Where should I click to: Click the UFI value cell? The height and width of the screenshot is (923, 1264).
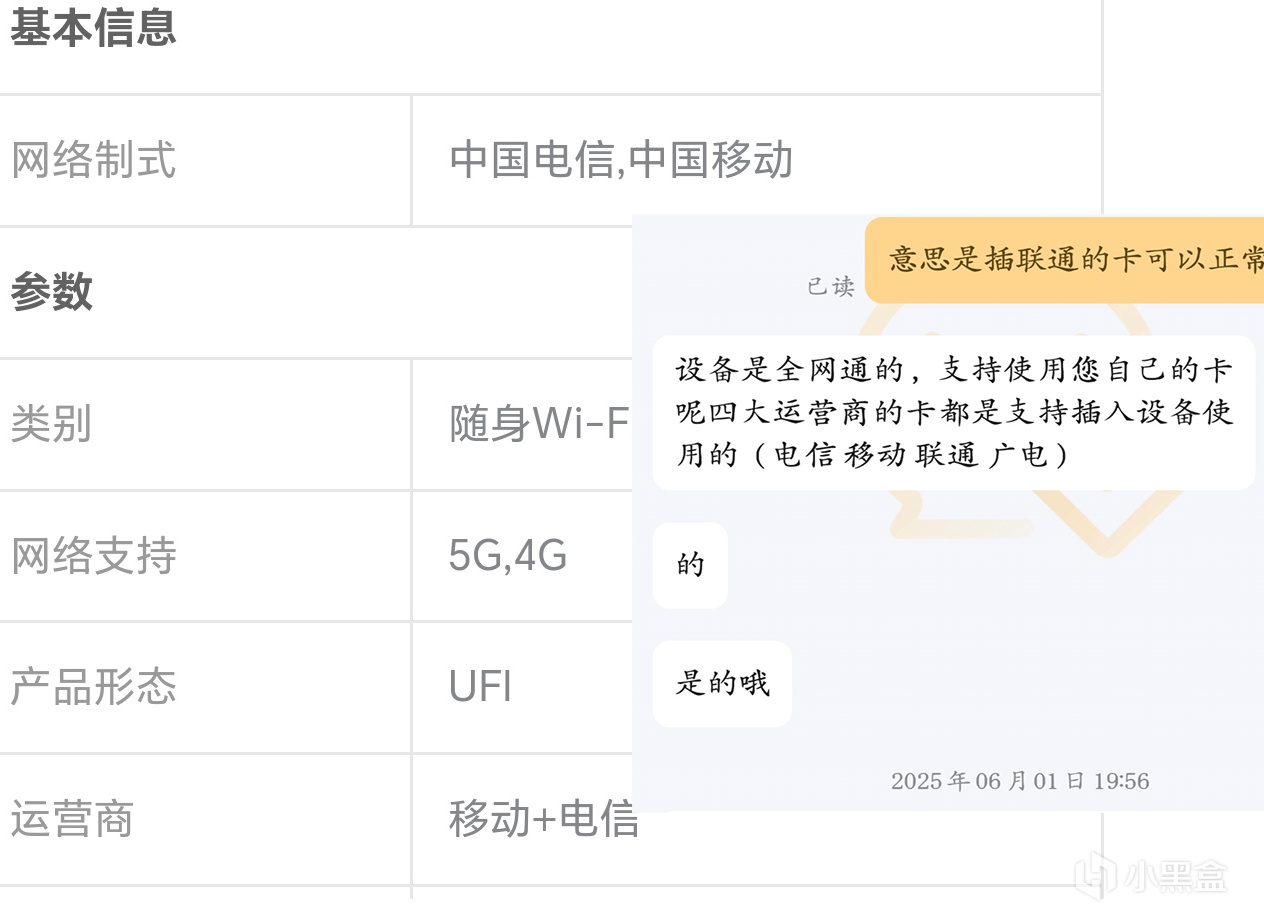[480, 687]
